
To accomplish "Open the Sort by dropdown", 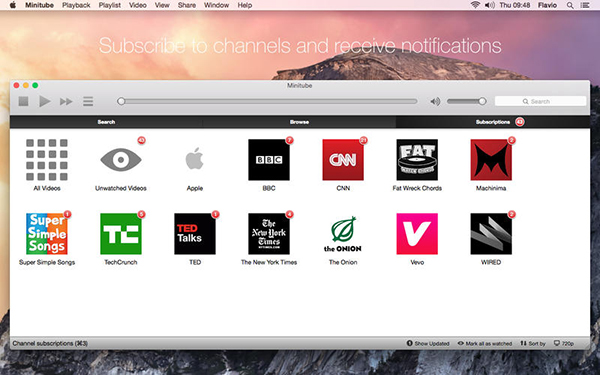I will [x=533, y=344].
